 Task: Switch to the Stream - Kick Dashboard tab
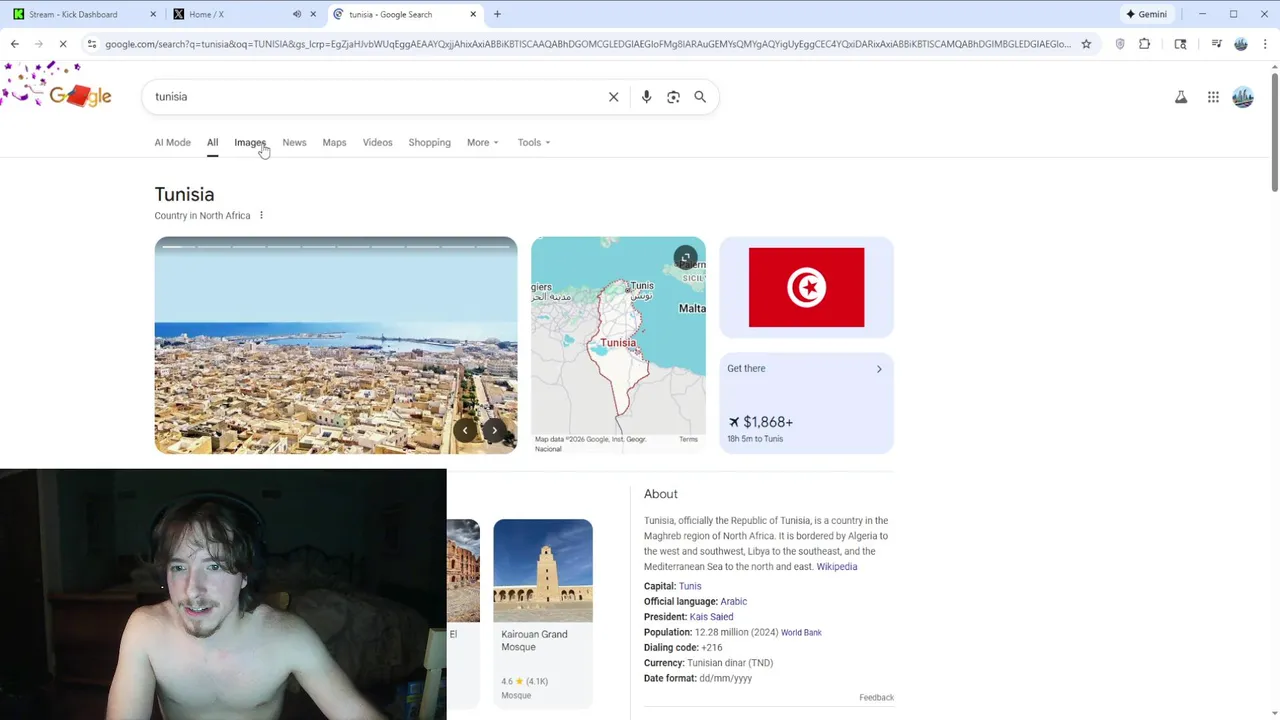point(84,14)
